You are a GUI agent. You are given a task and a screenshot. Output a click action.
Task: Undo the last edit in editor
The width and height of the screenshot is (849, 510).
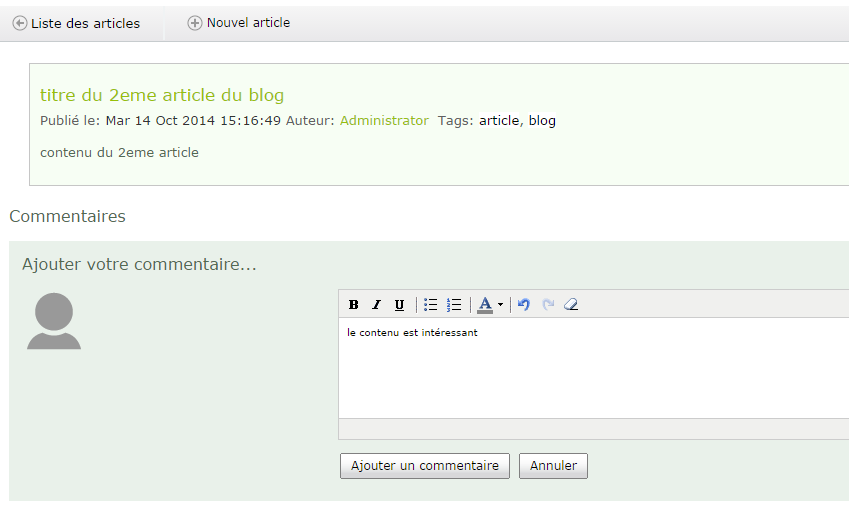point(524,305)
